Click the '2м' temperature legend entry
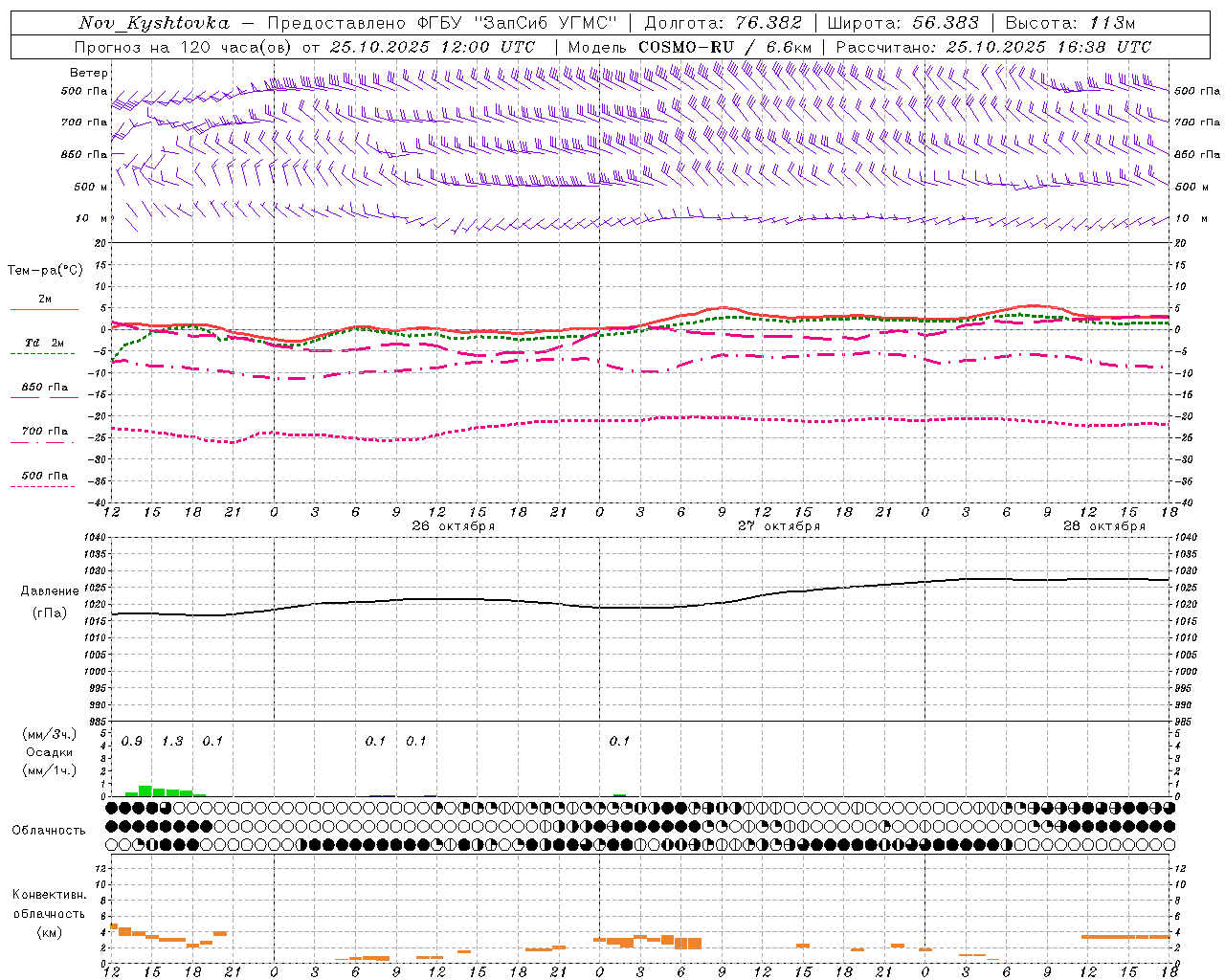1225x980 pixels. (x=45, y=300)
